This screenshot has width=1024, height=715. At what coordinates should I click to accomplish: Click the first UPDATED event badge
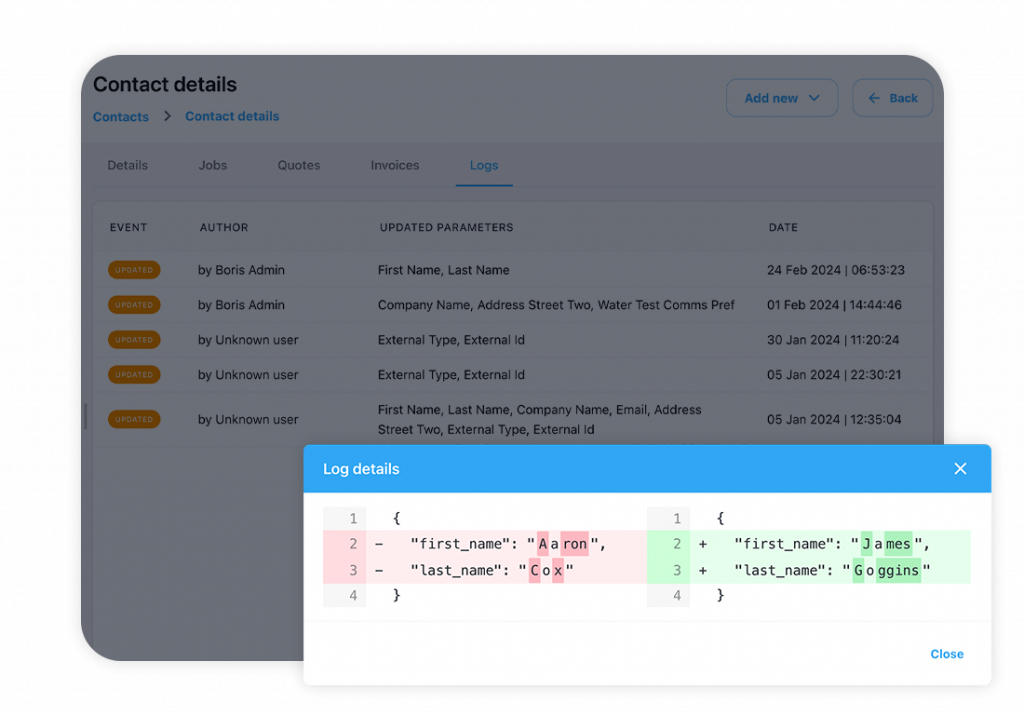[x=134, y=269]
